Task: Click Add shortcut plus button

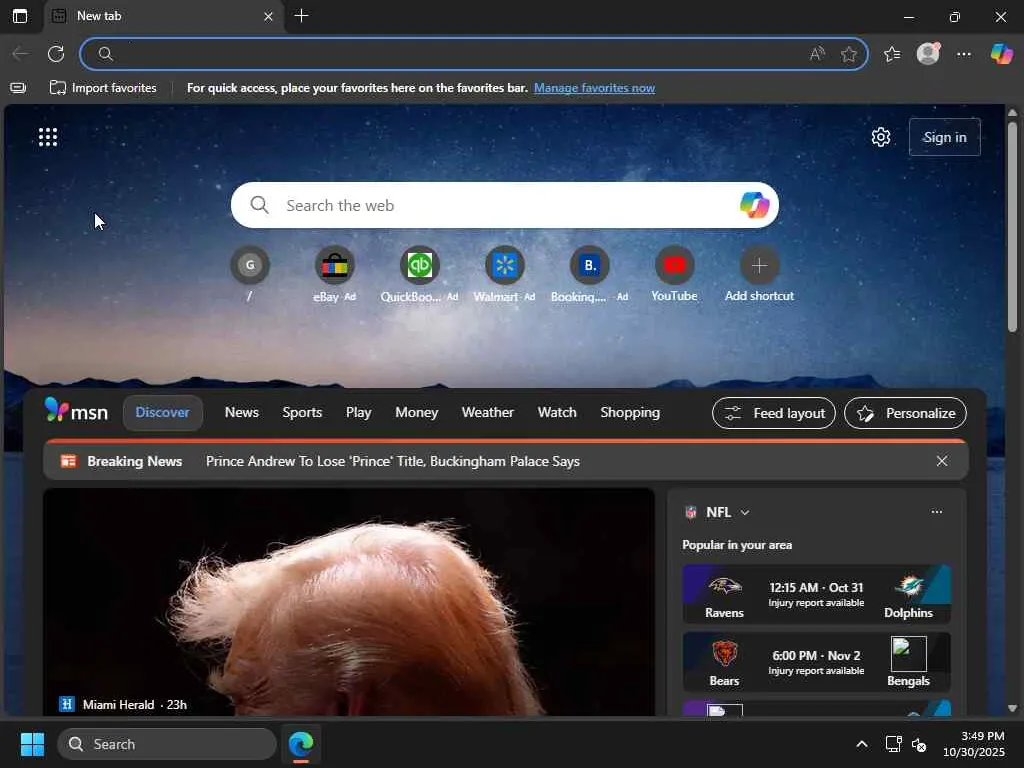Action: 759,266
